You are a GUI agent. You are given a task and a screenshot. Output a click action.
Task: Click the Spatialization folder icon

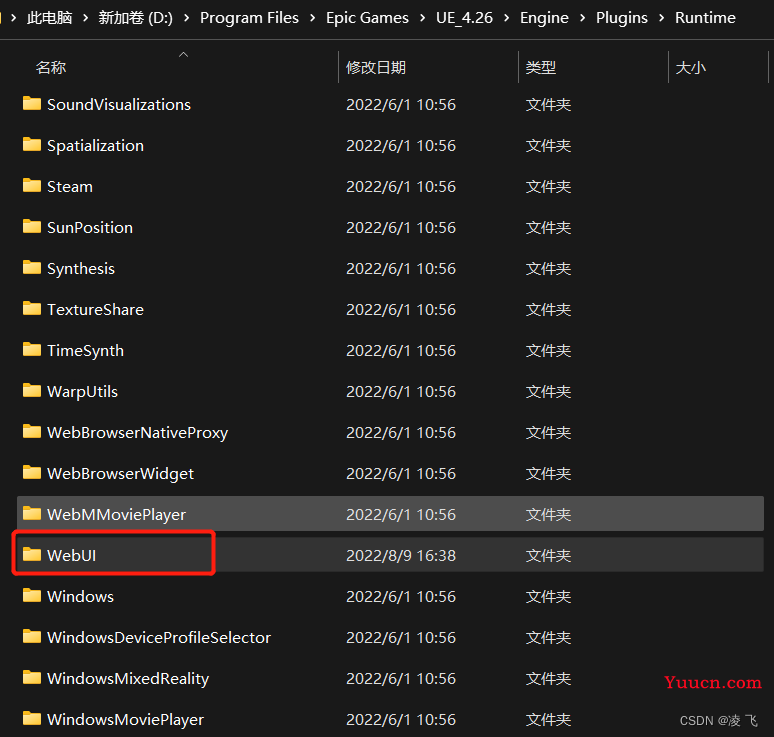32,145
